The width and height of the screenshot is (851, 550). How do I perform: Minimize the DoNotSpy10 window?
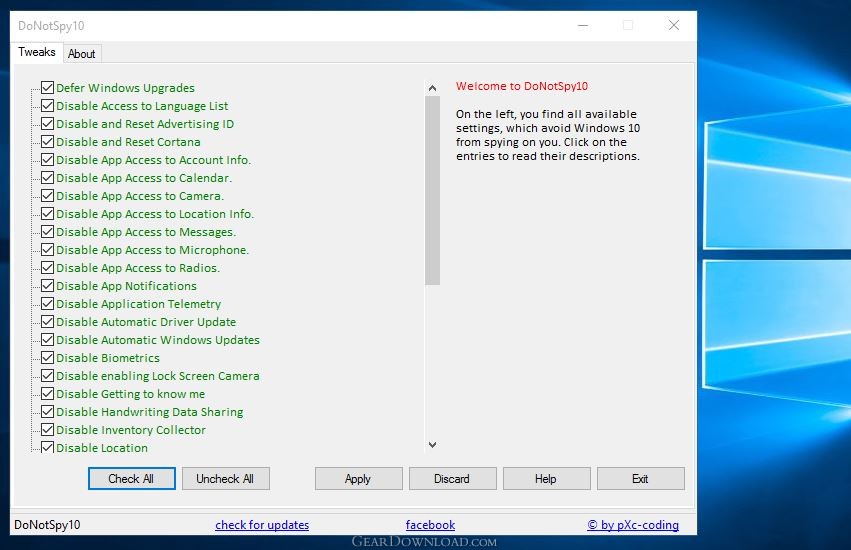coord(583,26)
